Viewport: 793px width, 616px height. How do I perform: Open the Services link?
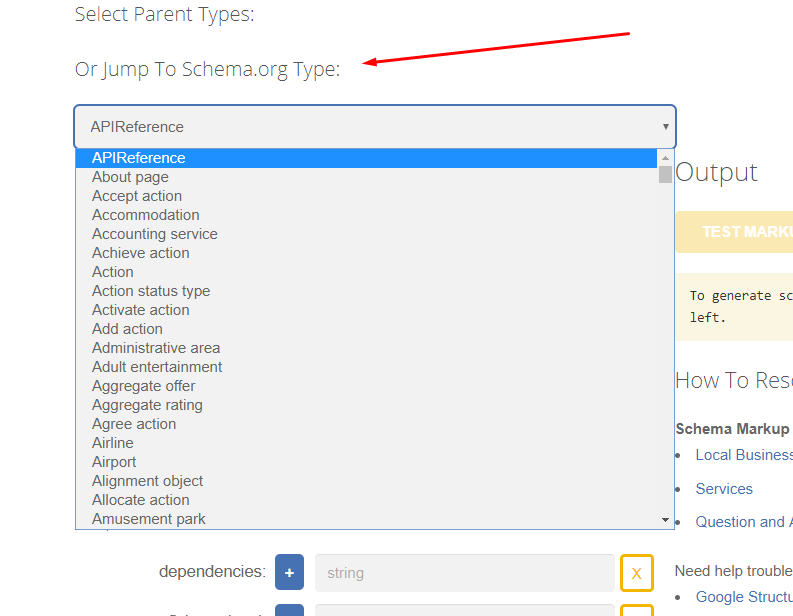click(x=724, y=489)
